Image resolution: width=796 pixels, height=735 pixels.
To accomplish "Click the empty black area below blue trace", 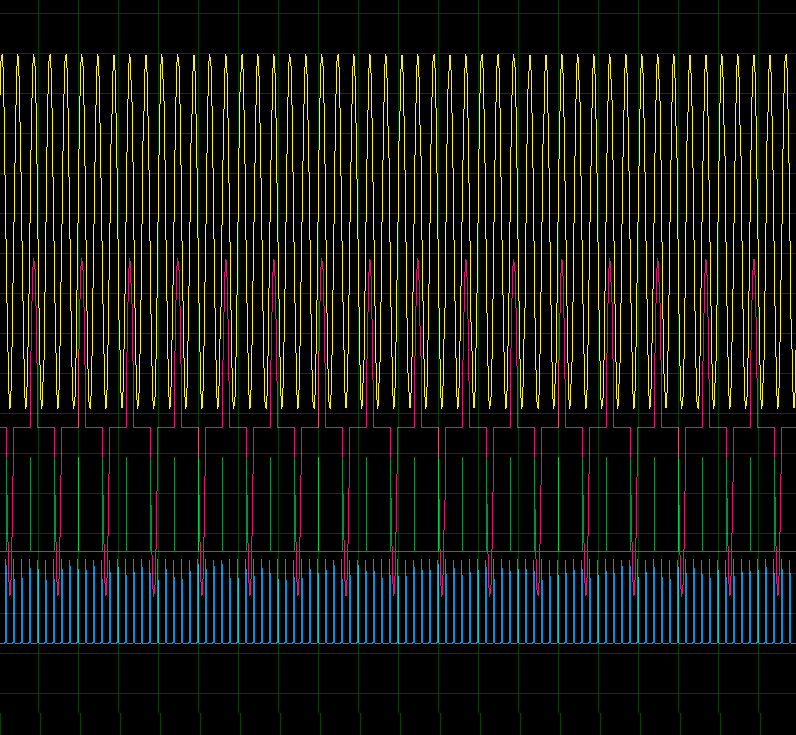I will point(400,690).
